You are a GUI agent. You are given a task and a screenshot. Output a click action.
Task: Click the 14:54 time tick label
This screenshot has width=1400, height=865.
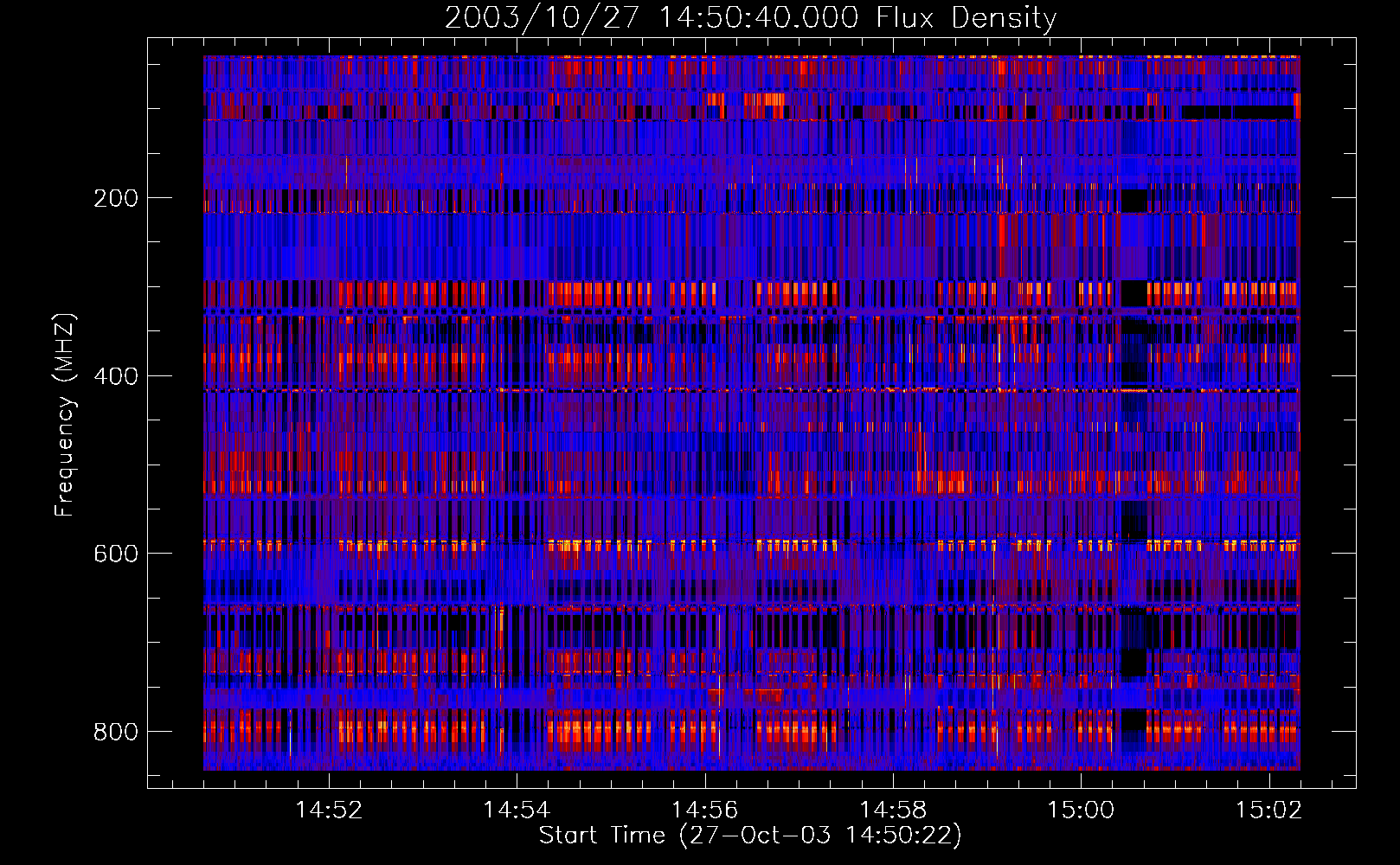517,811
